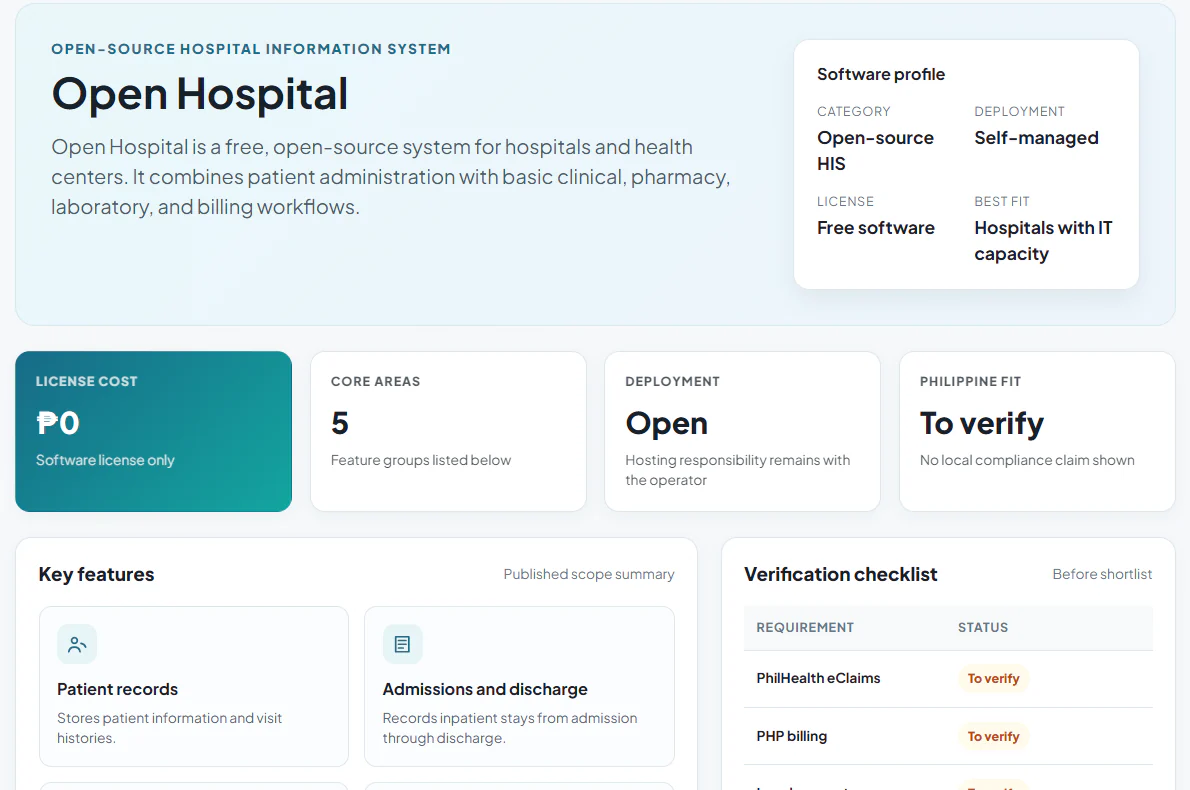Select the License Cost ₱0 card
1190x790 pixels.
click(153, 431)
